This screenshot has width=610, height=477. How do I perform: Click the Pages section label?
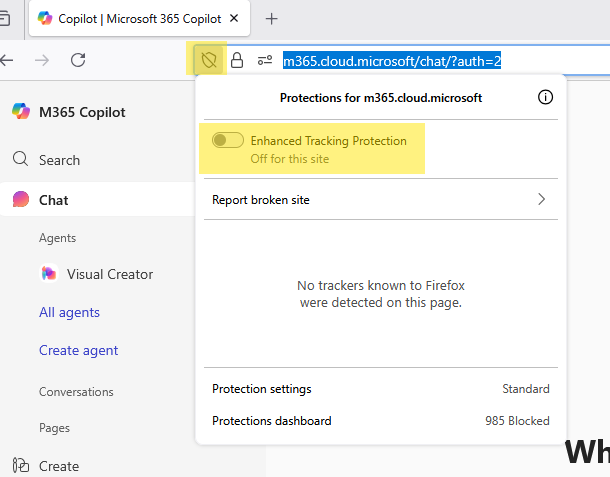tap(54, 428)
